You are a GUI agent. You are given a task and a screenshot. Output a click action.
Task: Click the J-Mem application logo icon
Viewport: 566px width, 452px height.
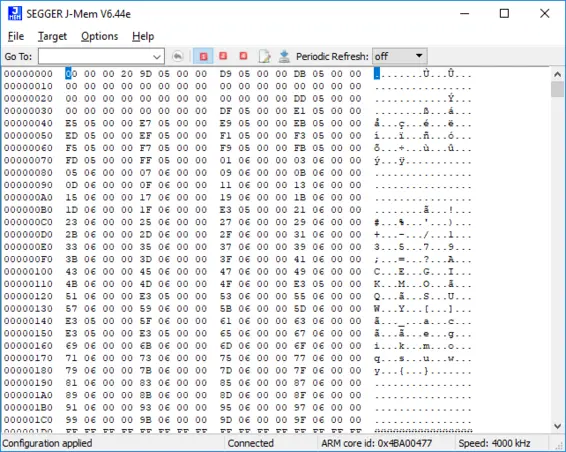(15, 13)
